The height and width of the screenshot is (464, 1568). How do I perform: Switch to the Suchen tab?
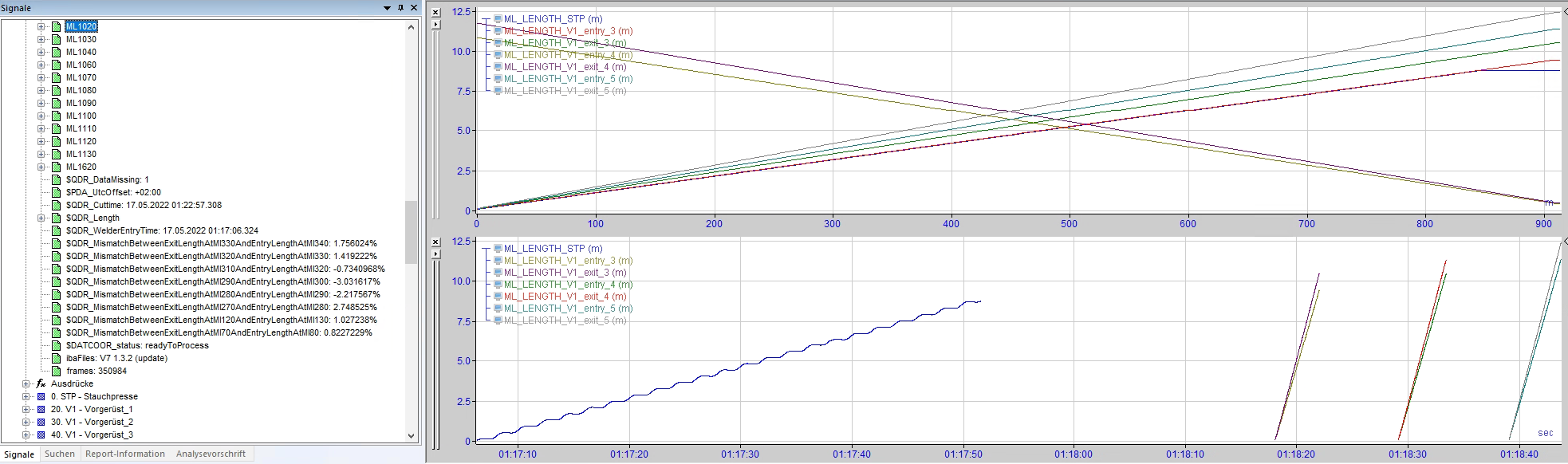(60, 454)
